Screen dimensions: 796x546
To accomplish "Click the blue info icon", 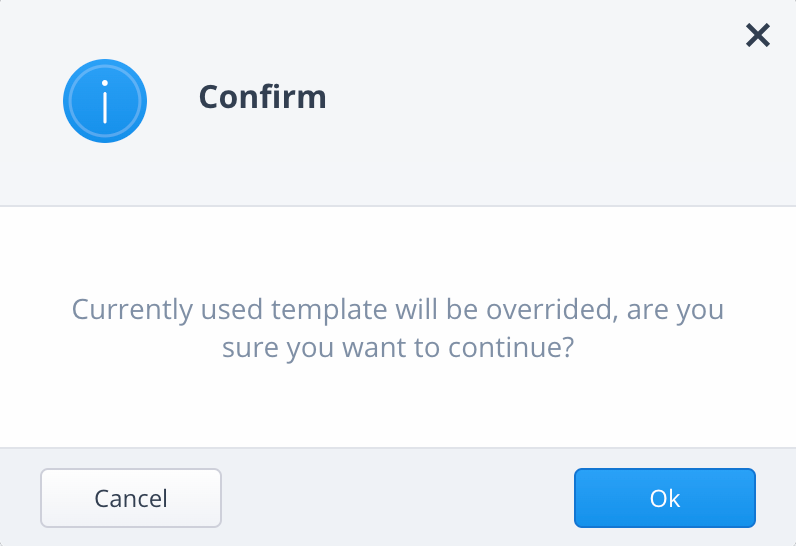I will tap(104, 100).
